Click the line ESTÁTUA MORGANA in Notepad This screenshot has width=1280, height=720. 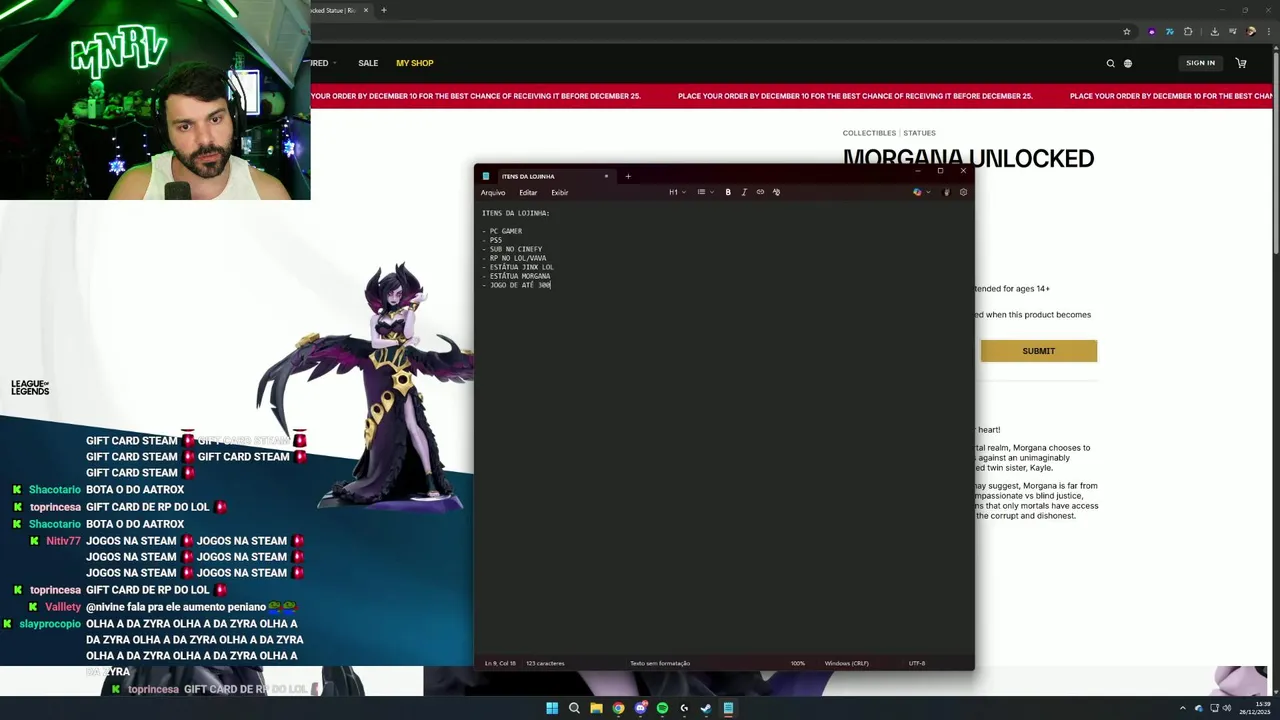click(x=516, y=276)
